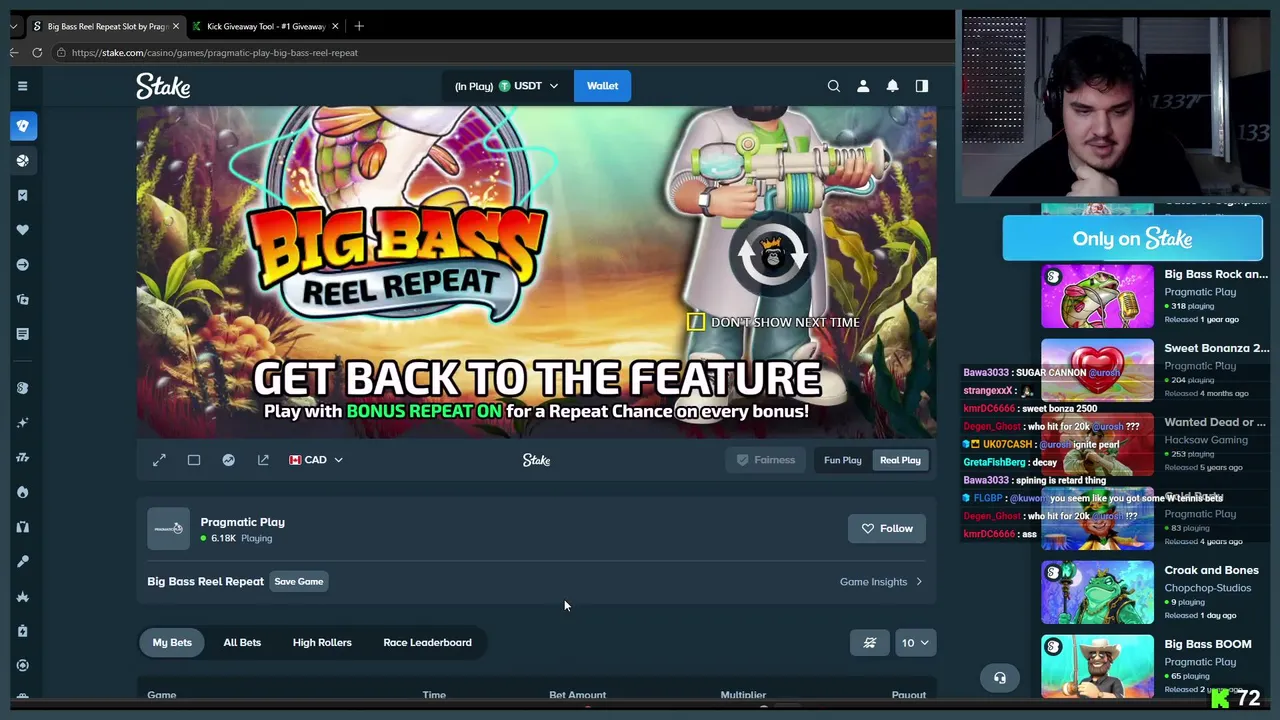Click the sidebar heart favourites icon
The width and height of the screenshot is (1280, 720).
point(23,230)
